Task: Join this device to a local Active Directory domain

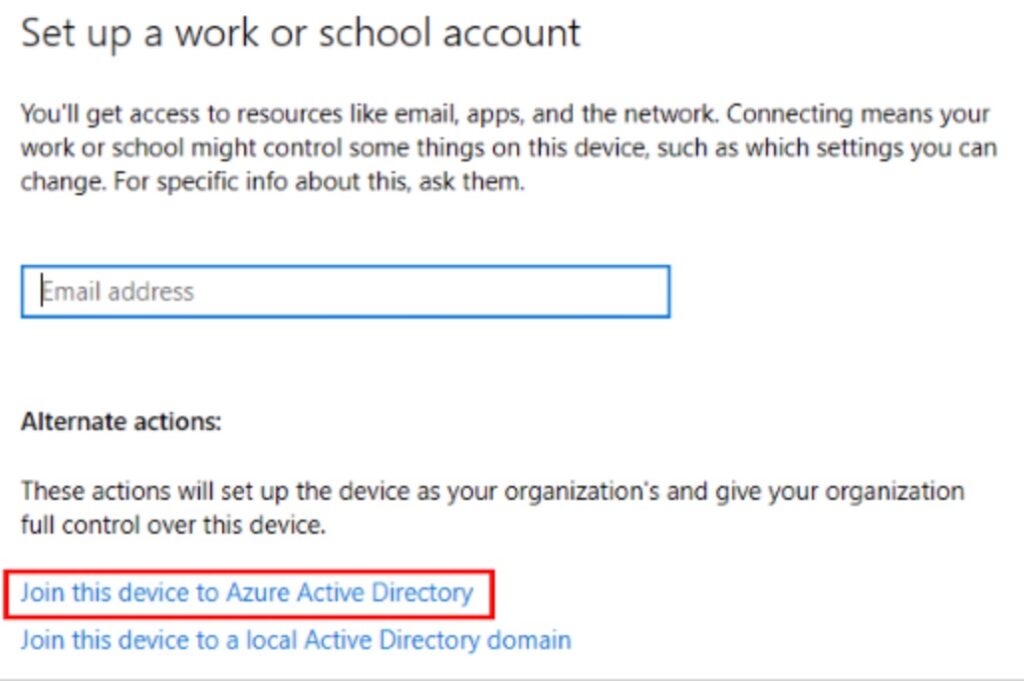Action: [296, 639]
